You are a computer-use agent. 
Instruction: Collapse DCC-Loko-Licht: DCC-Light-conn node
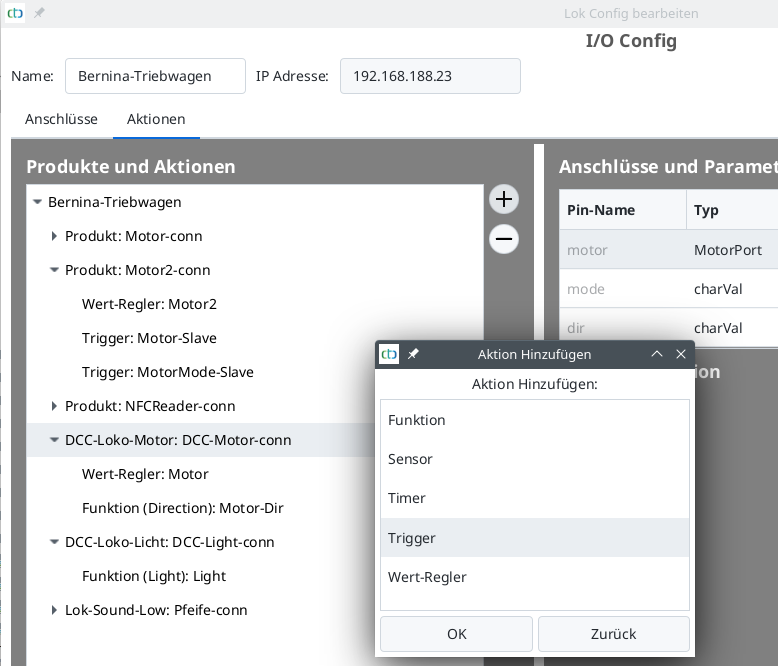point(54,542)
